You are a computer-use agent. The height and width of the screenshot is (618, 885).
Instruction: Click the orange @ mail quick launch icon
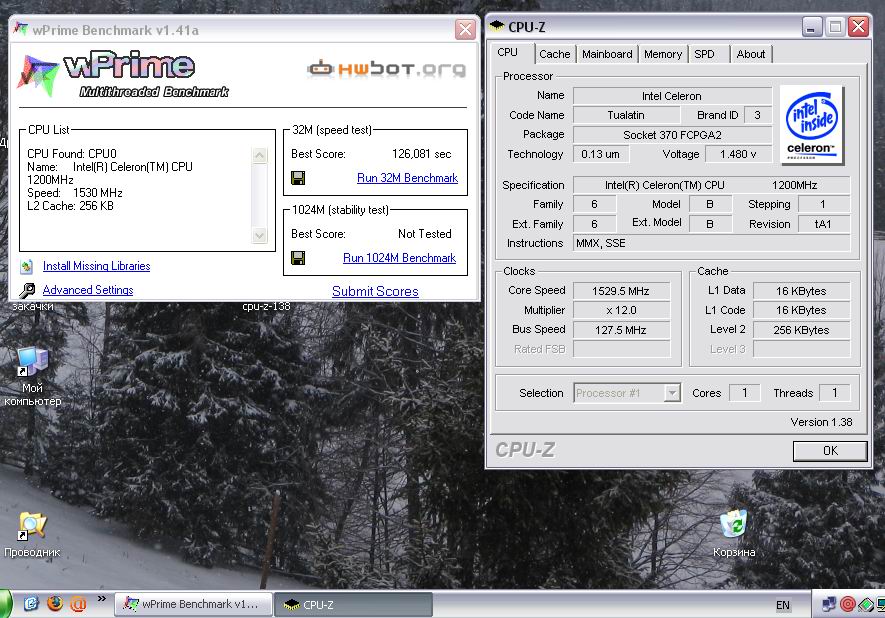click(78, 604)
